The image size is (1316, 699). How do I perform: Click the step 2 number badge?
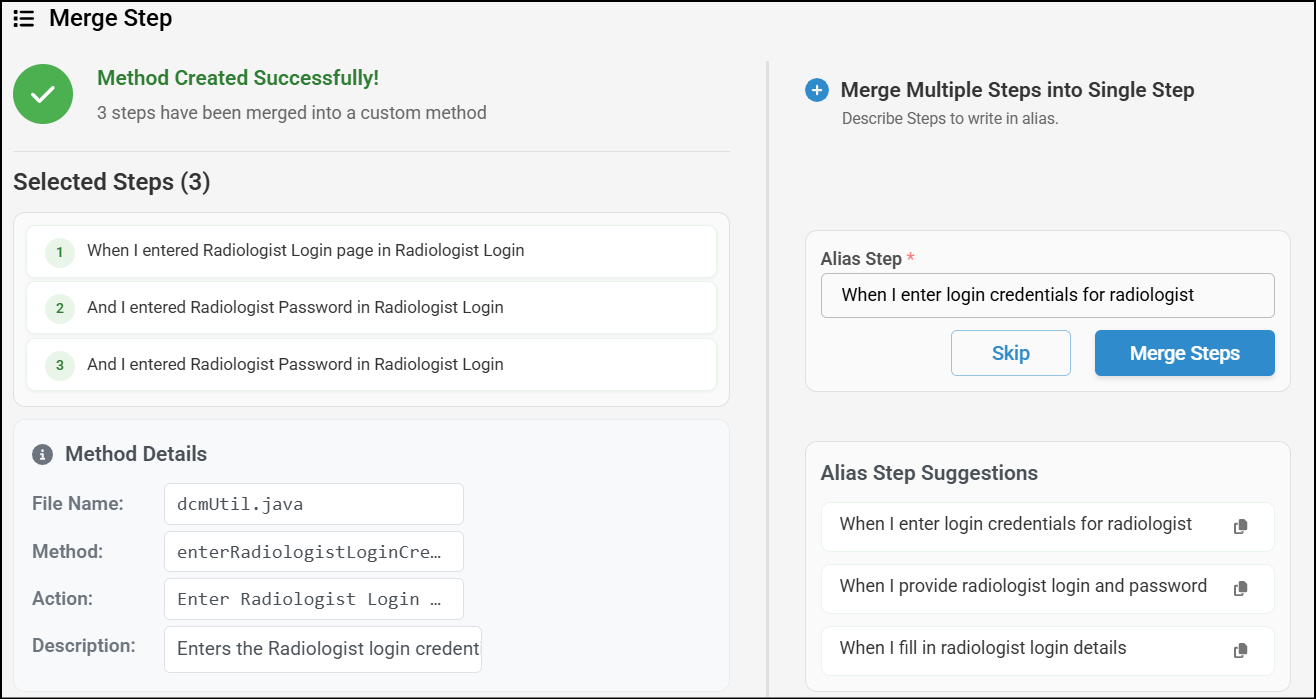60,309
